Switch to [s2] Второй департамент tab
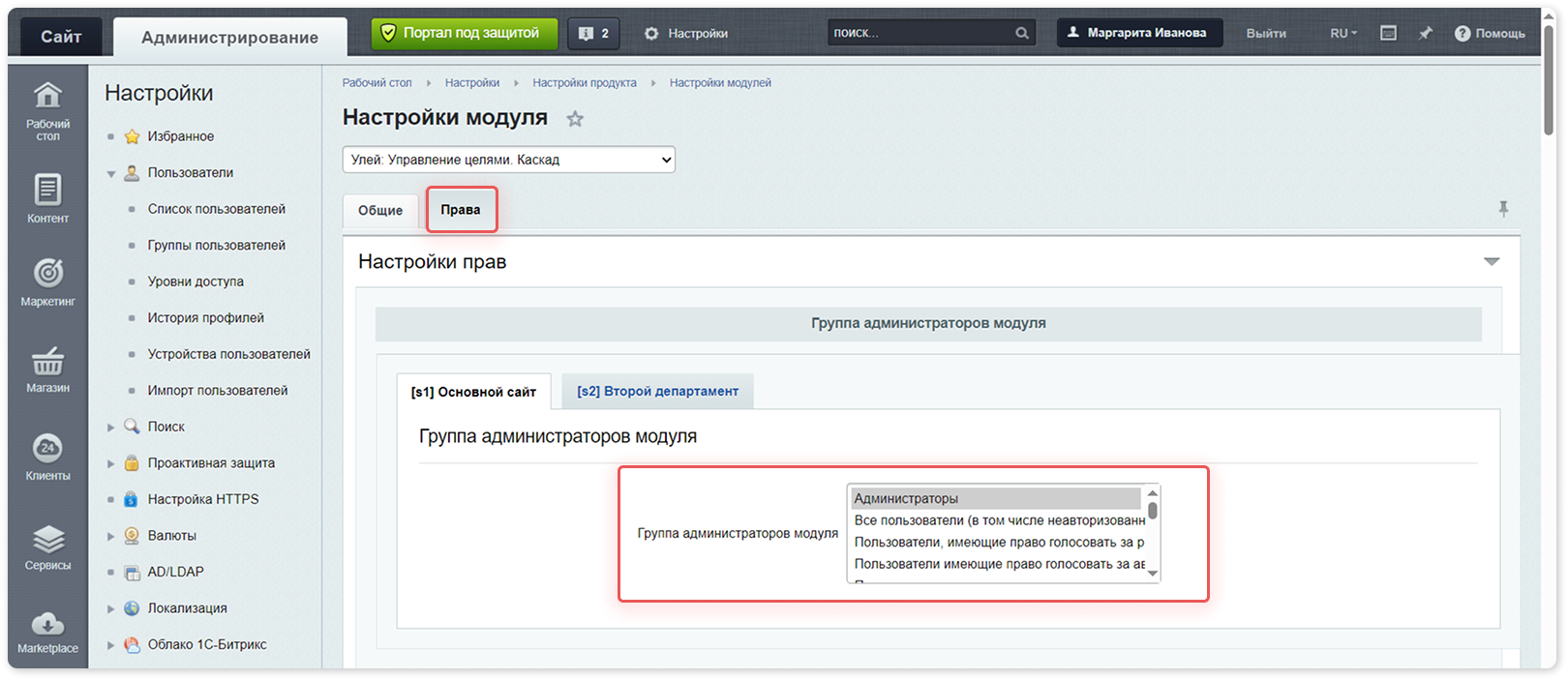 [657, 391]
